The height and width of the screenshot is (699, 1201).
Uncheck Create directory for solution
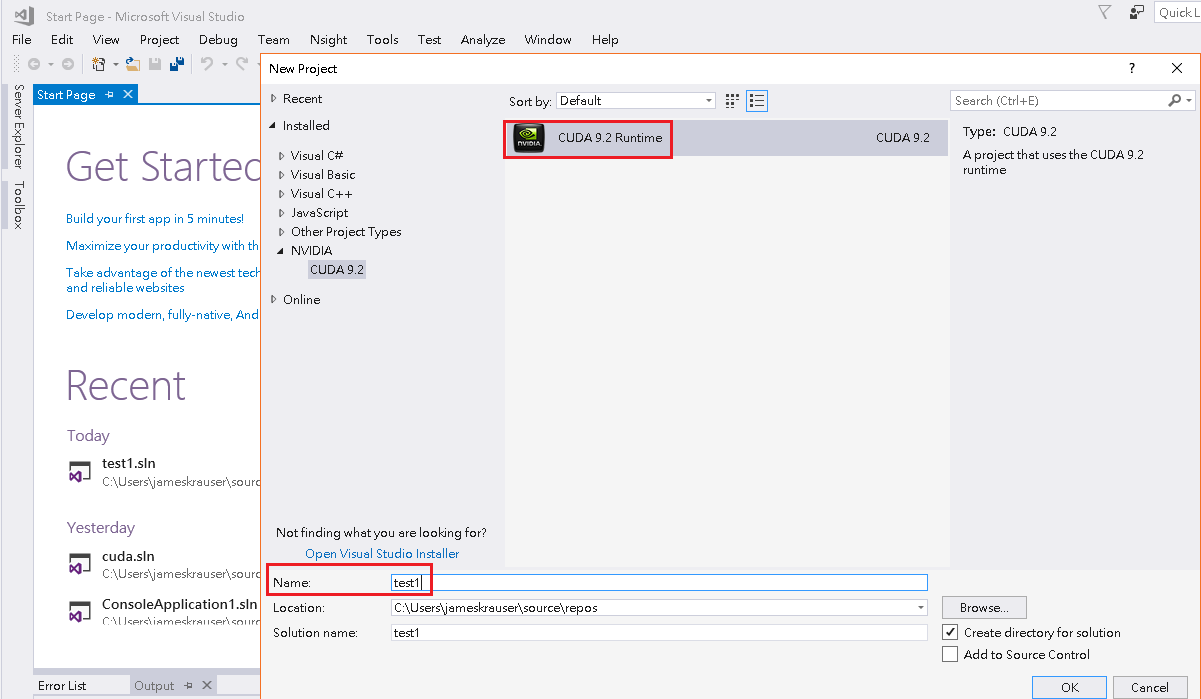point(950,632)
